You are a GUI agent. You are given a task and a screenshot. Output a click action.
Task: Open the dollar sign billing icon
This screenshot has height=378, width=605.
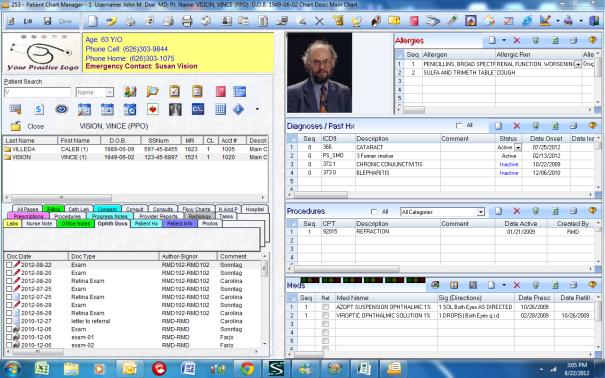click(39, 110)
